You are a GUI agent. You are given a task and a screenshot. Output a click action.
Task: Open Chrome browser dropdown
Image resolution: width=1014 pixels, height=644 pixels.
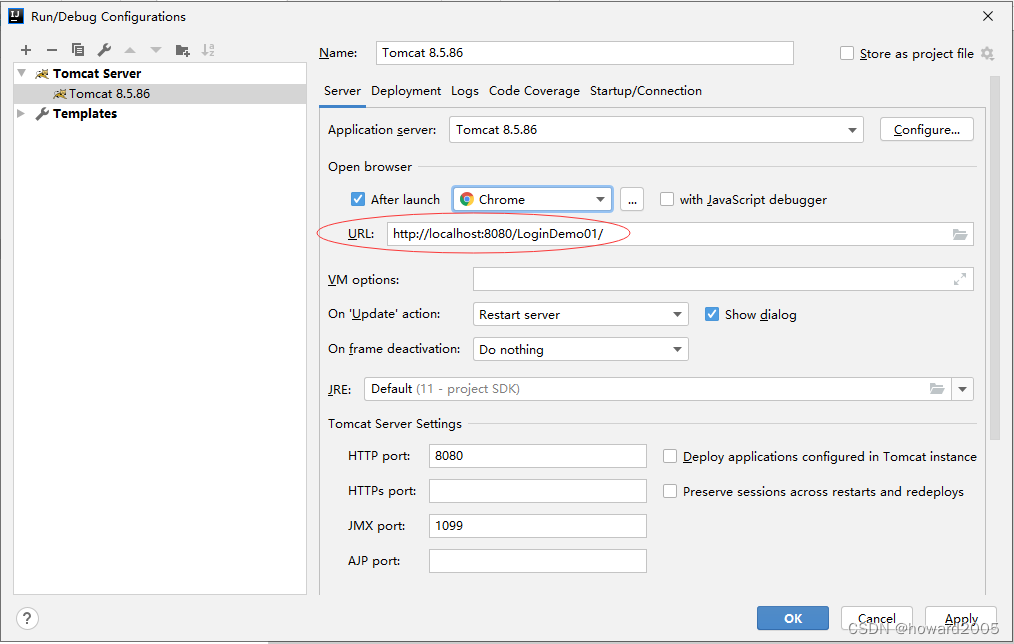(x=532, y=199)
